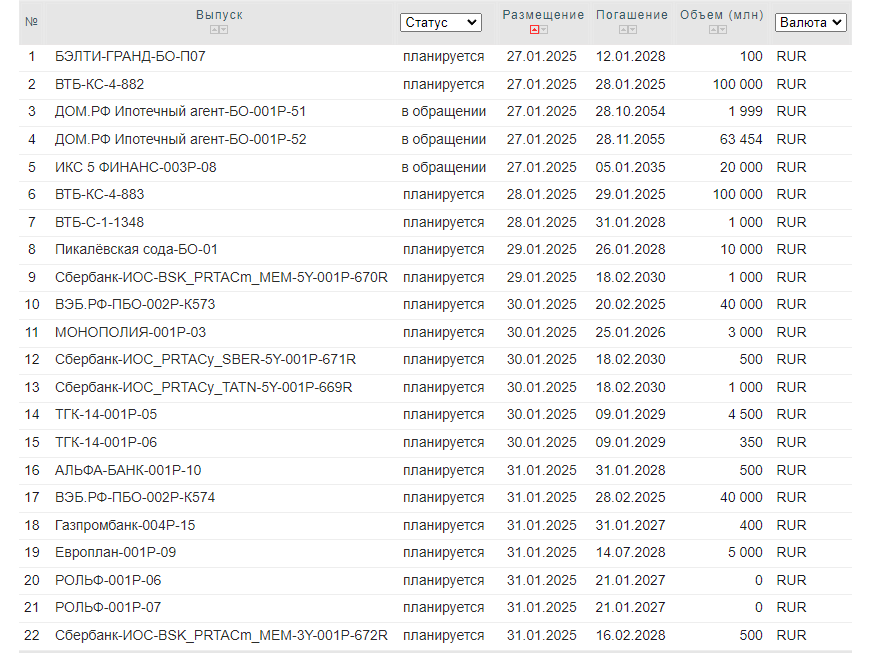Click maturity date 14.07.2028

pos(630,553)
